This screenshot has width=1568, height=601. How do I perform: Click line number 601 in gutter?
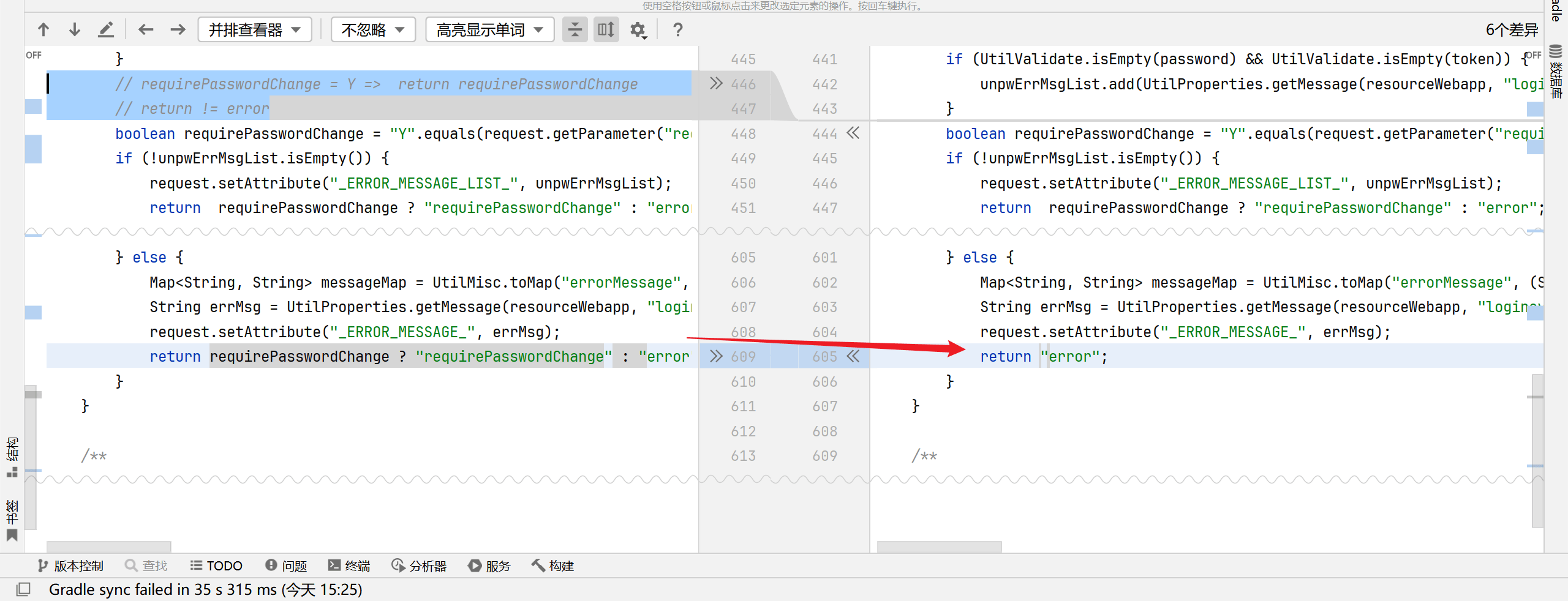click(824, 258)
